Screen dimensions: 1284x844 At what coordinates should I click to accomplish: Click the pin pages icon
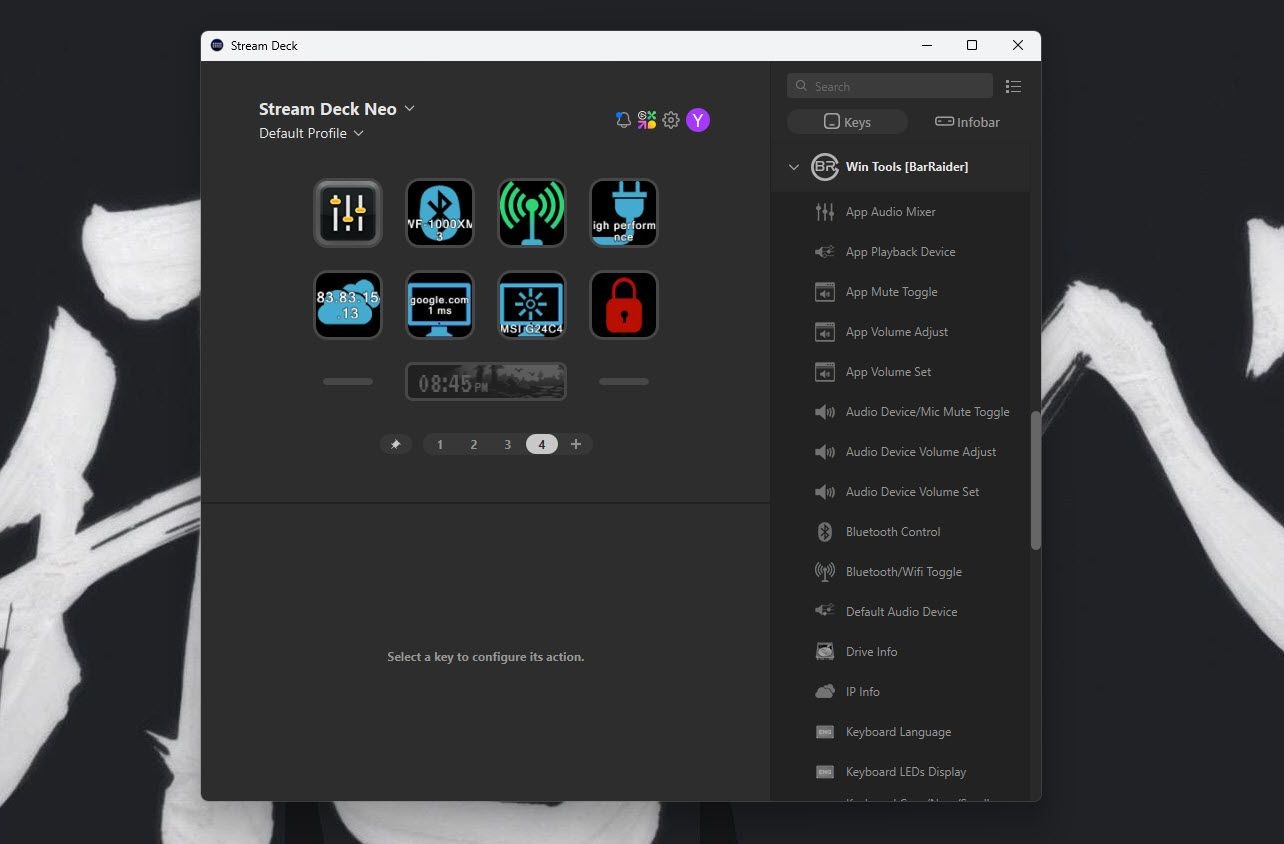(x=395, y=444)
